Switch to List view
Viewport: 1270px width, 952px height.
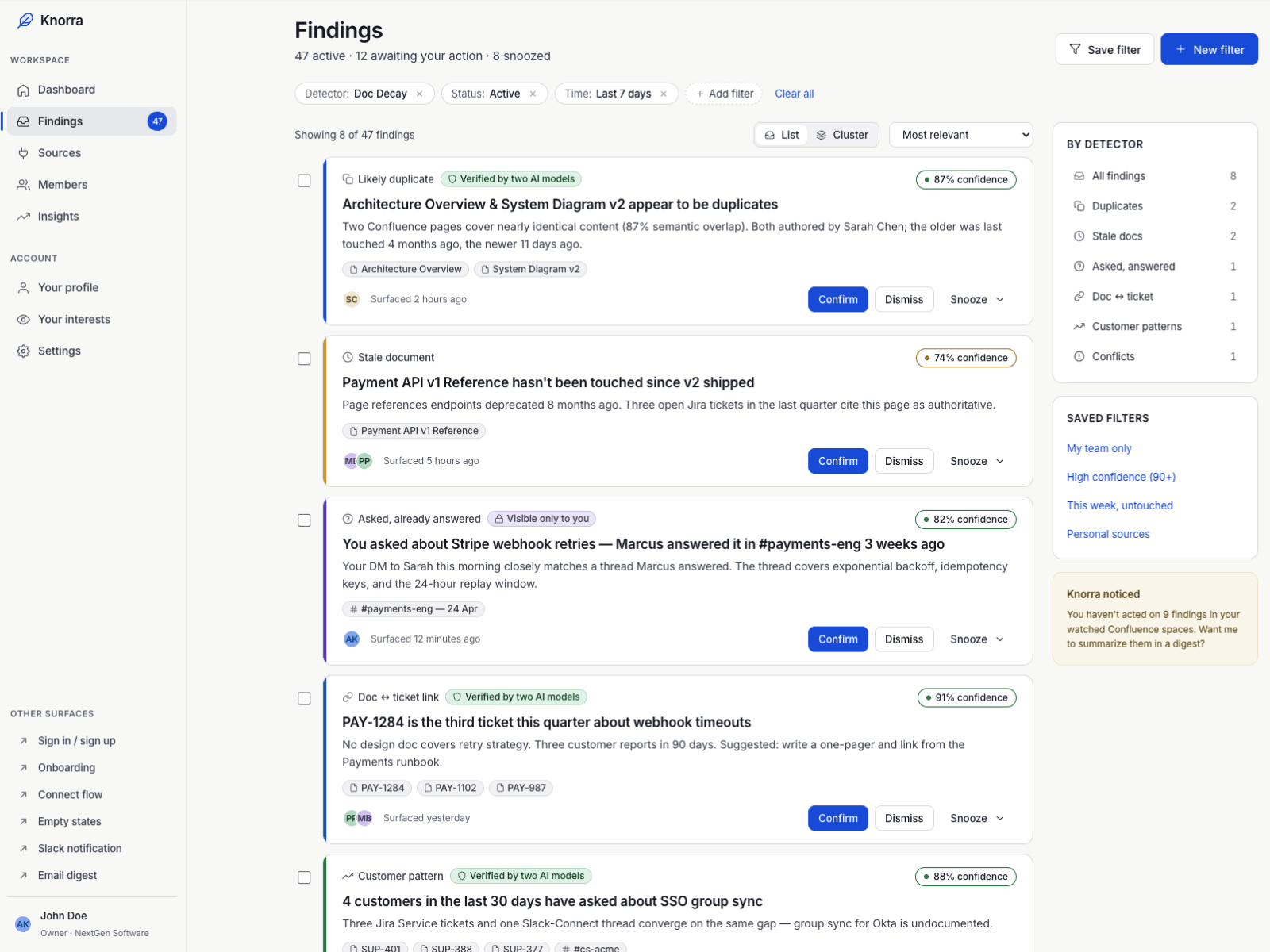tap(781, 135)
